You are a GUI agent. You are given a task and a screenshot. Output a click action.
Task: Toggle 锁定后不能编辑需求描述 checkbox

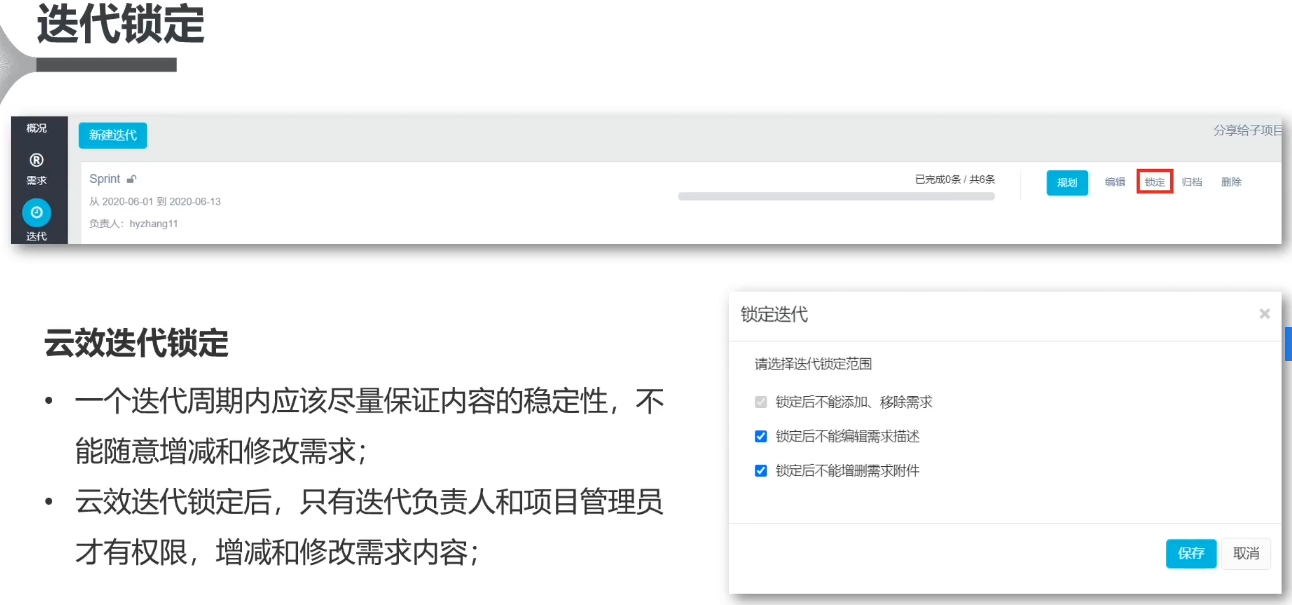[761, 436]
